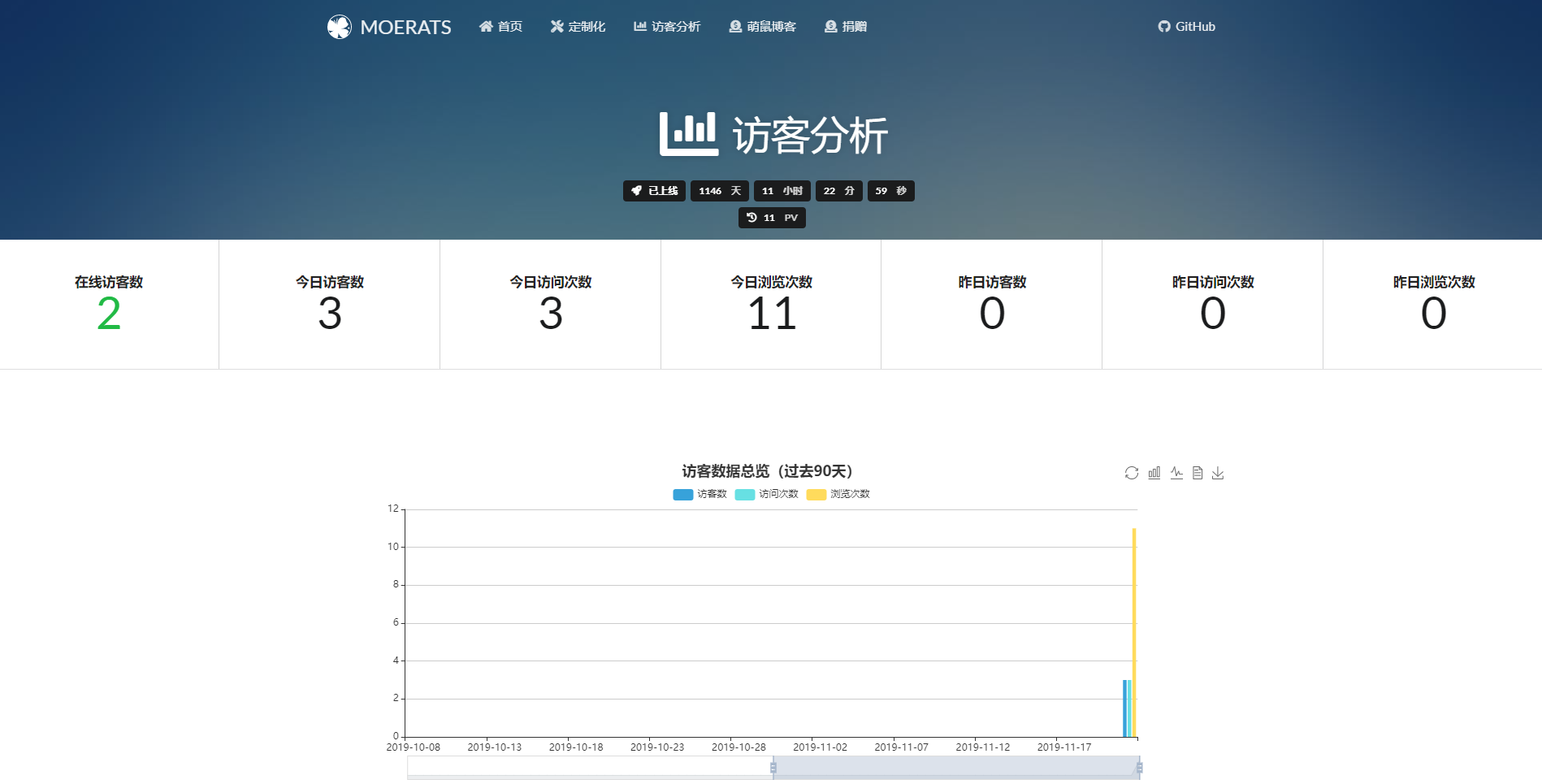Select the 今日访客数 statistic card
Viewport: 1542px width, 784px height.
pyautogui.click(x=330, y=305)
